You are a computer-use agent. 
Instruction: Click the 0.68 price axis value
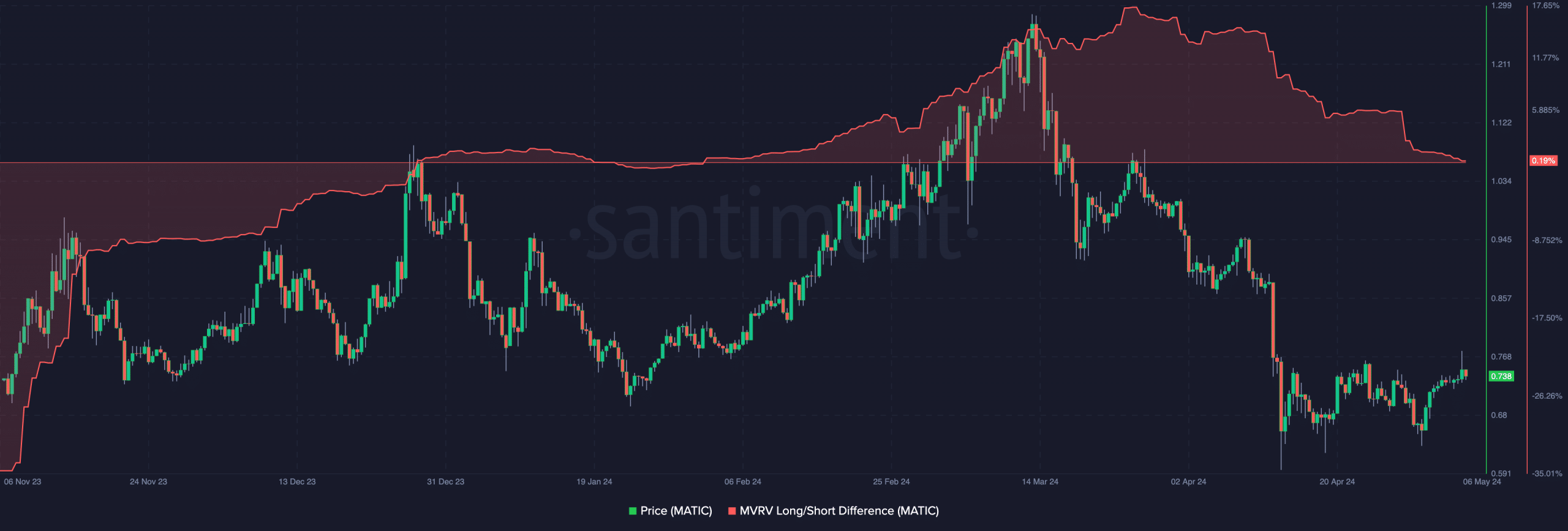click(x=1499, y=415)
